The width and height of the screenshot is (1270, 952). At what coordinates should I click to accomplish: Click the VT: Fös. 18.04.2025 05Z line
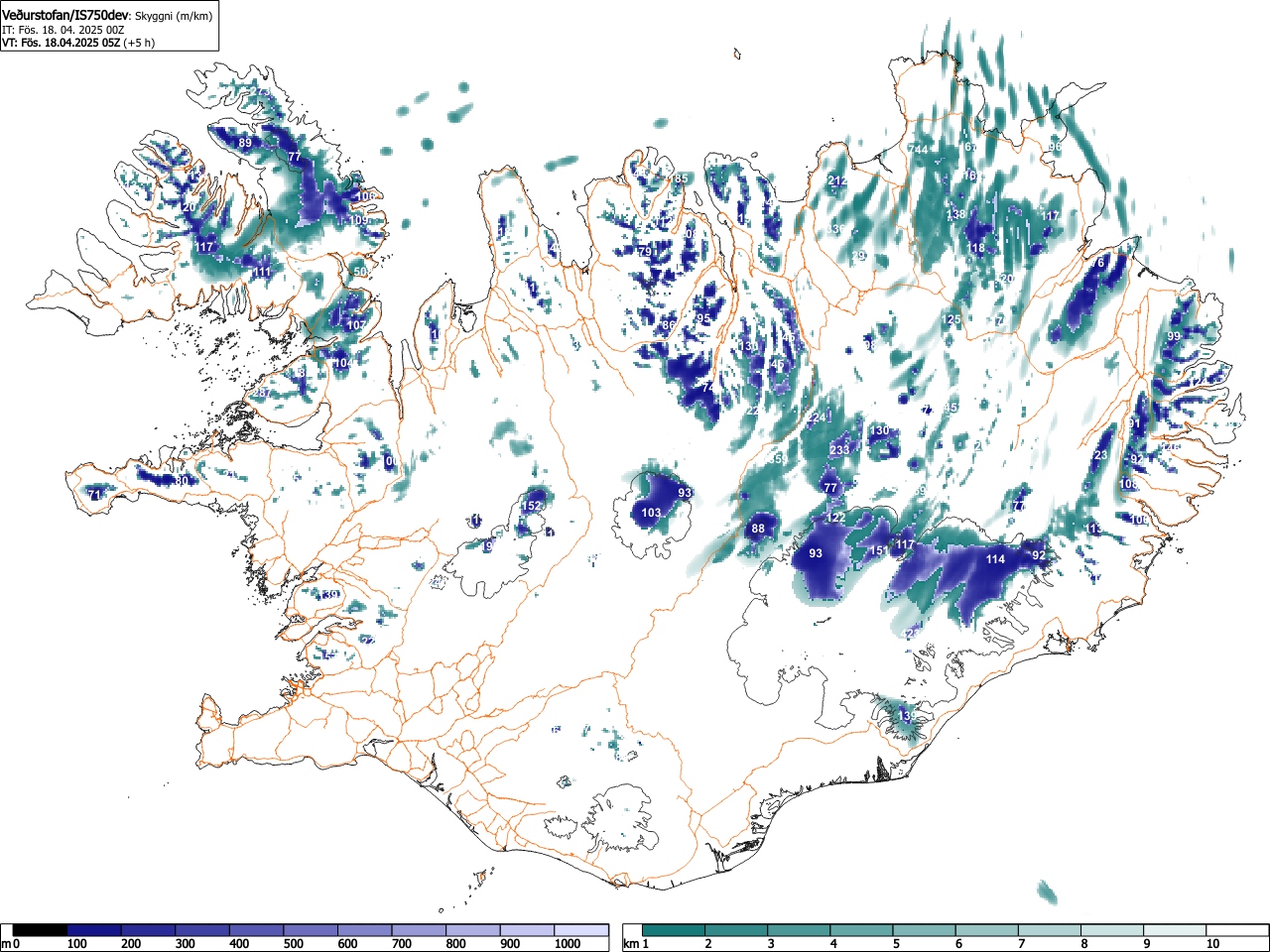[63, 43]
